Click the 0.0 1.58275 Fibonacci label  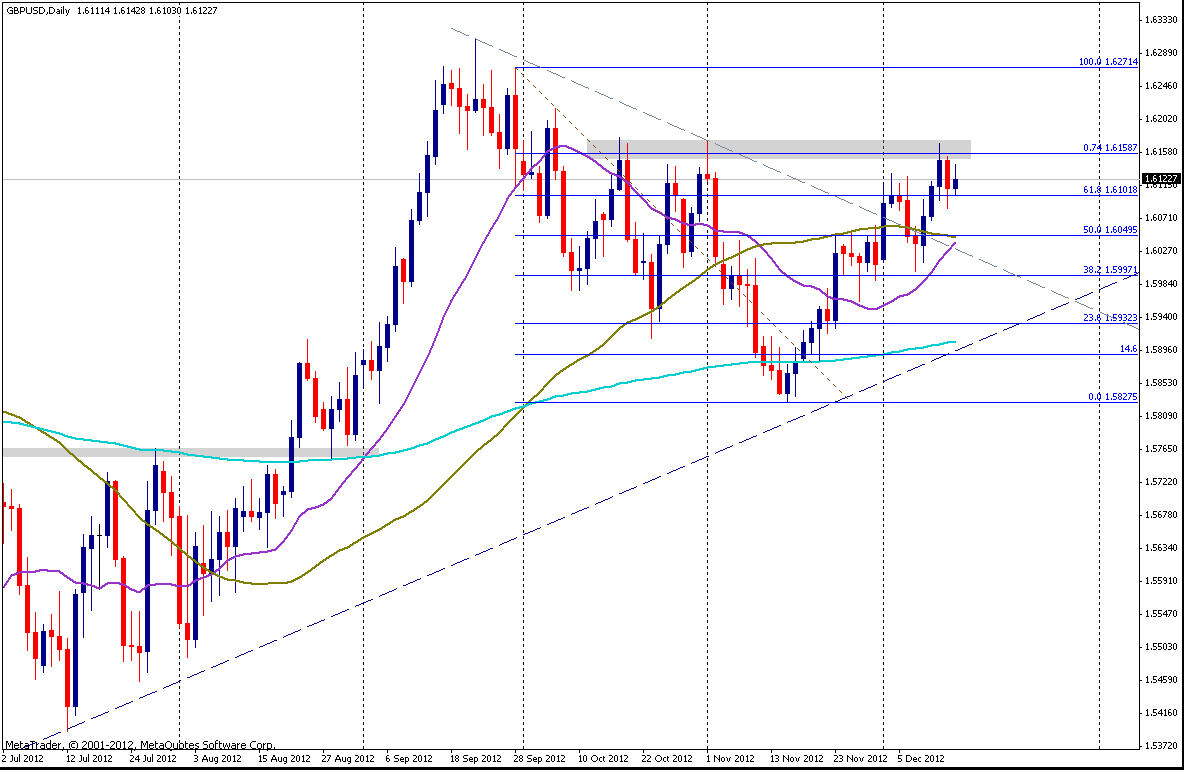(1113, 397)
